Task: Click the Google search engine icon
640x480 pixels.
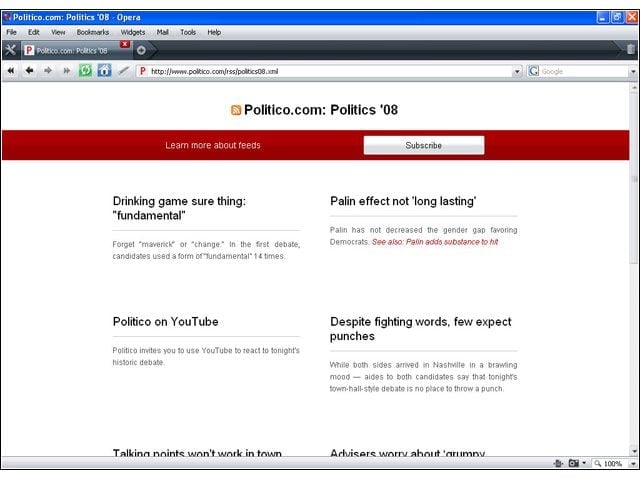Action: click(x=533, y=71)
